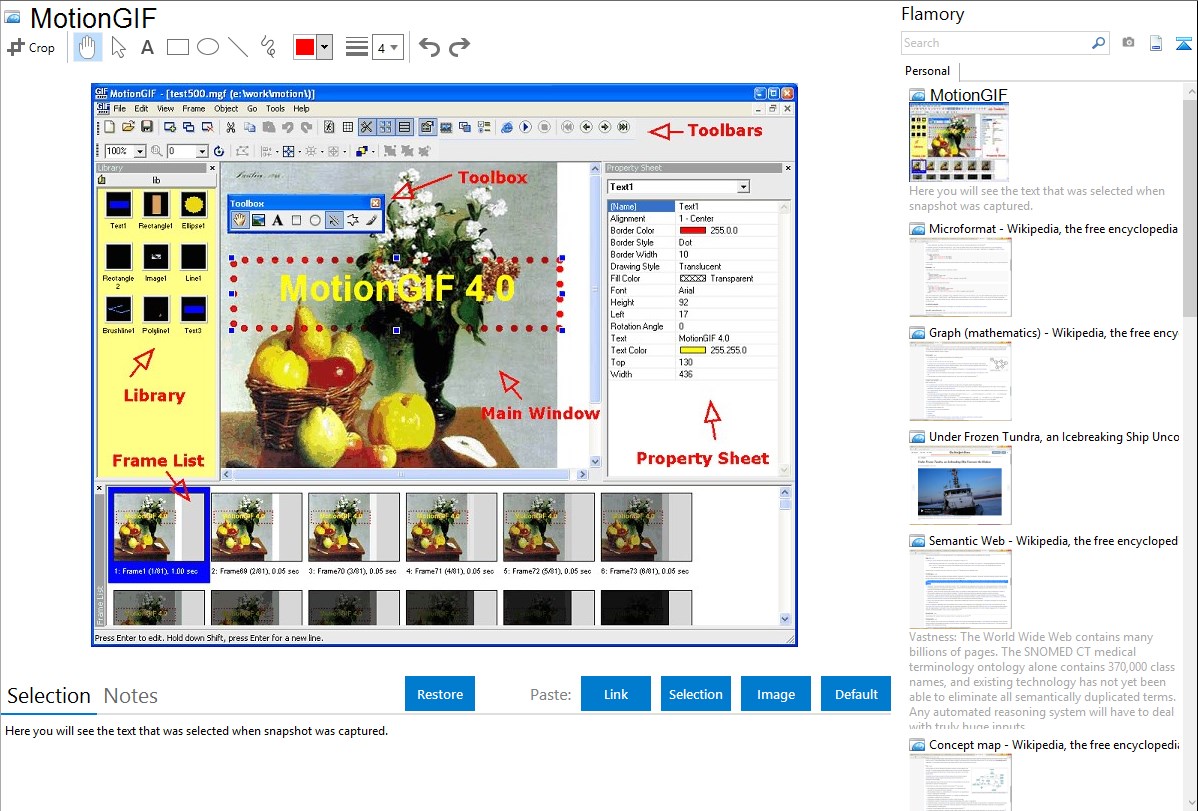
Task: Click the rotate refresh icon beside angle box
Action: (219, 151)
